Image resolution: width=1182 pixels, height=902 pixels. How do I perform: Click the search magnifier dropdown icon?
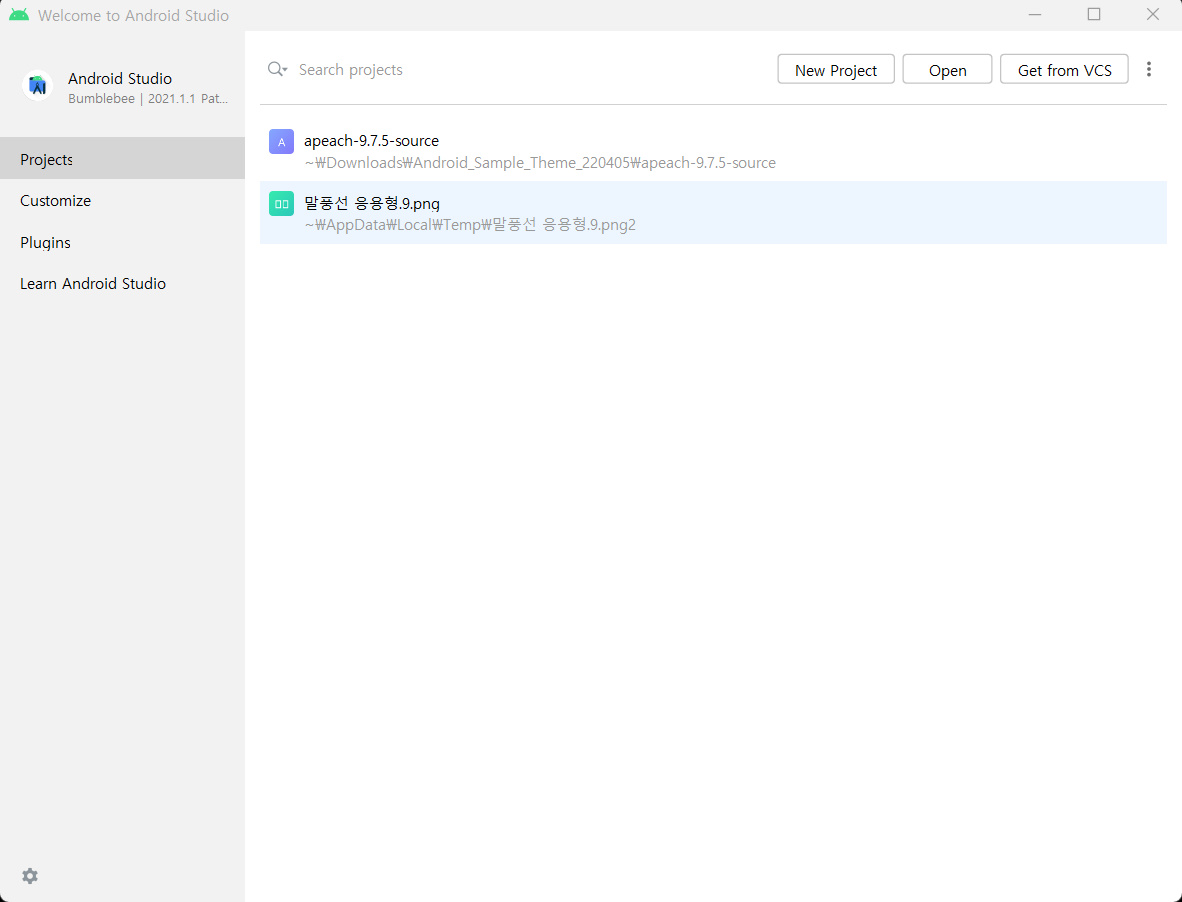pos(277,69)
